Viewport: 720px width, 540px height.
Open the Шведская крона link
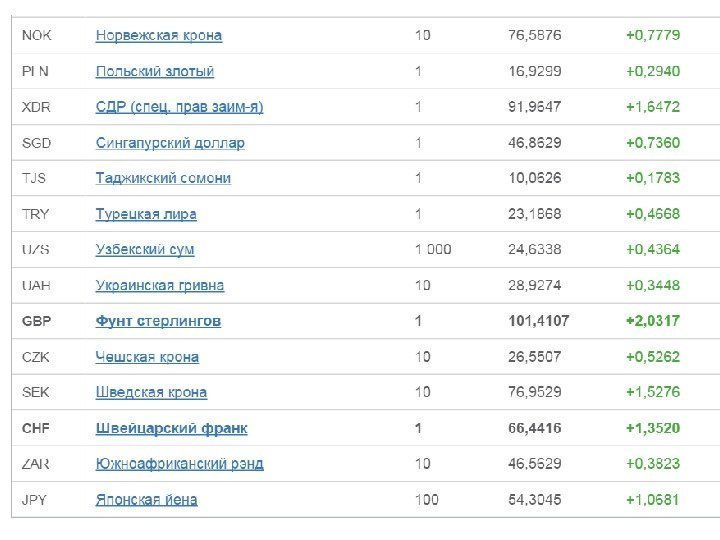(x=151, y=392)
